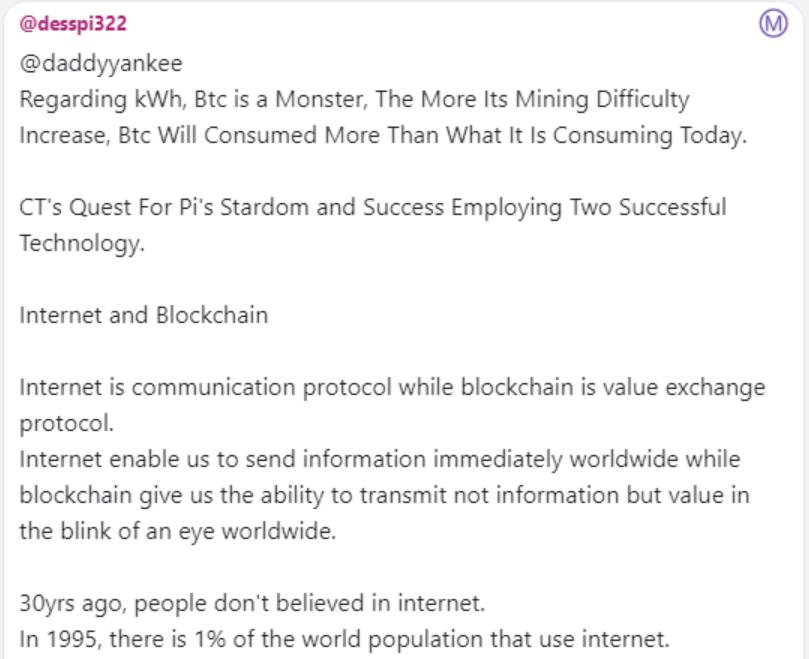The width and height of the screenshot is (809, 659).
Task: Click the 'Internet enable us to send' line
Action: tap(380, 459)
